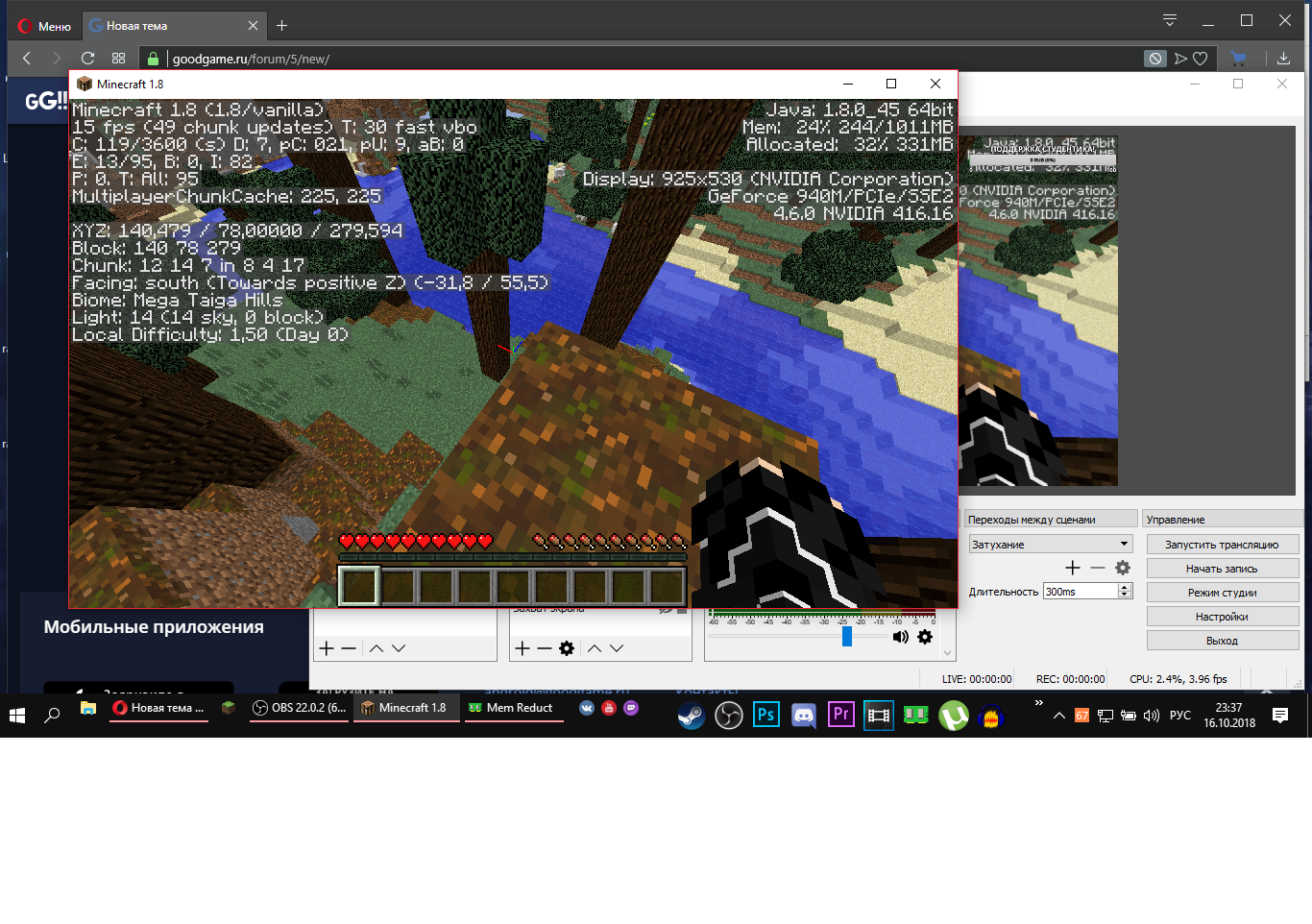Move scene up in OBS list
This screenshot has height=924, width=1312.
pos(377,648)
